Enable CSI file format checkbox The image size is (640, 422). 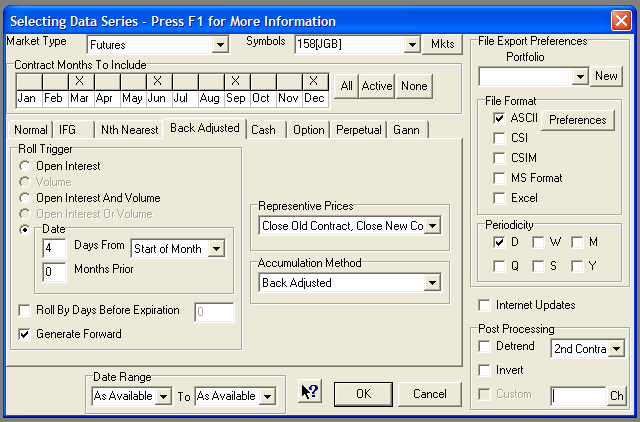click(499, 138)
